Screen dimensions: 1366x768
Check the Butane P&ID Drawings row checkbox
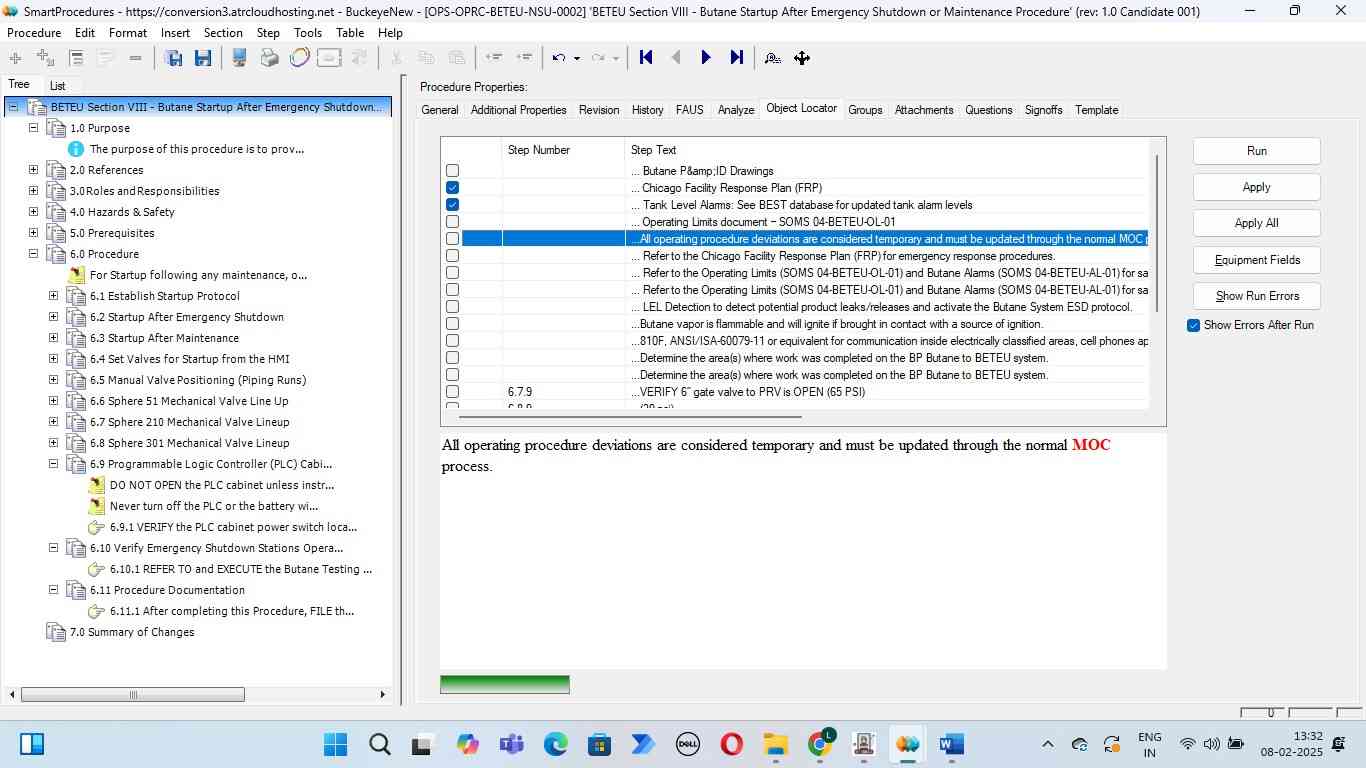(453, 171)
